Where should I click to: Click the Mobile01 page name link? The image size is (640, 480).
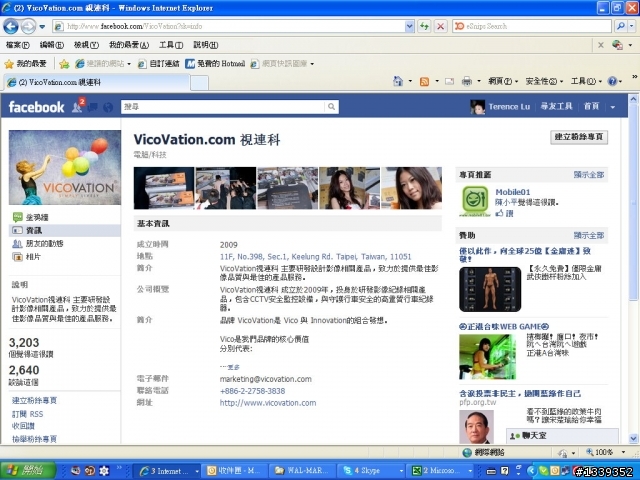pyautogui.click(x=513, y=192)
